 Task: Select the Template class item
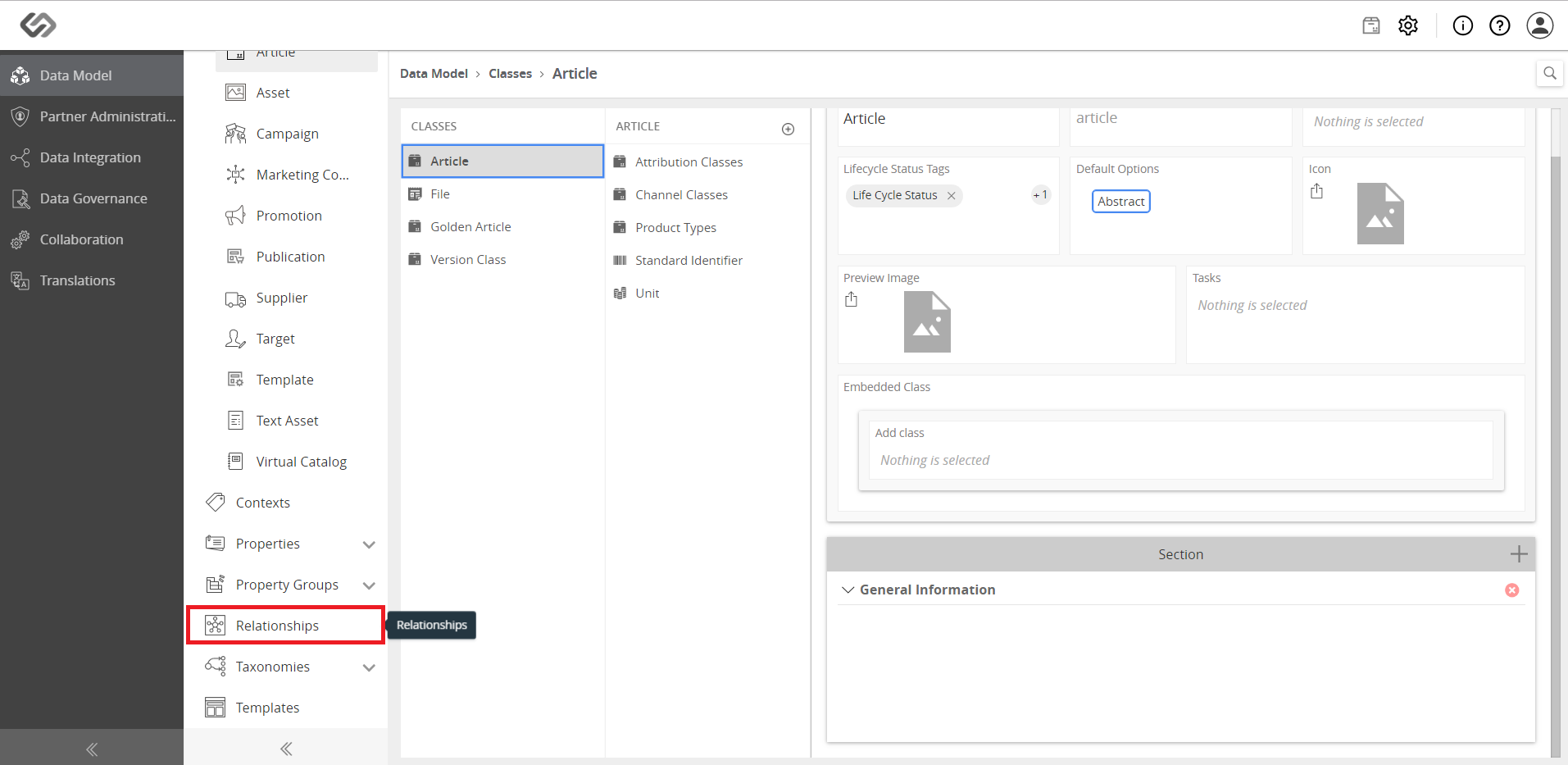coord(297,380)
